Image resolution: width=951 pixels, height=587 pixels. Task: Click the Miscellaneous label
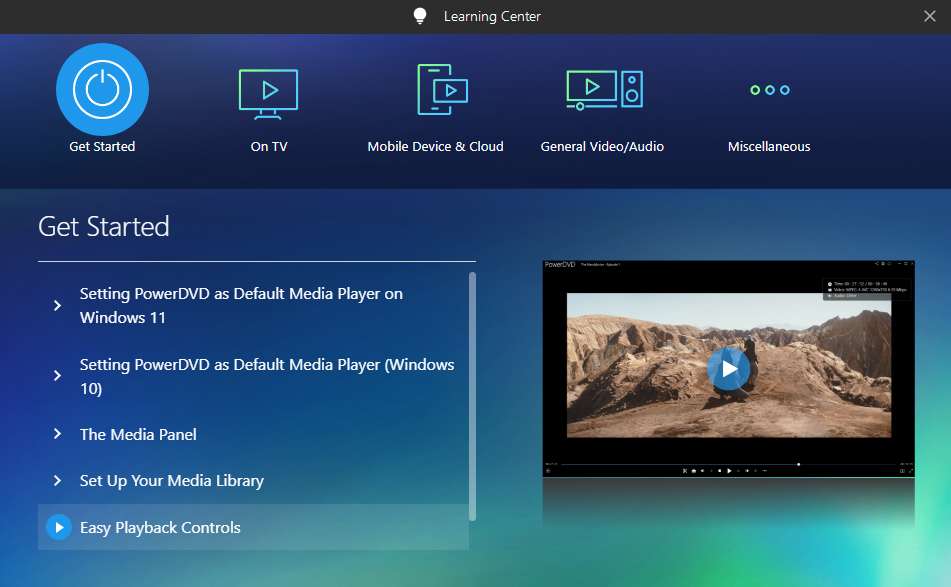[769, 146]
